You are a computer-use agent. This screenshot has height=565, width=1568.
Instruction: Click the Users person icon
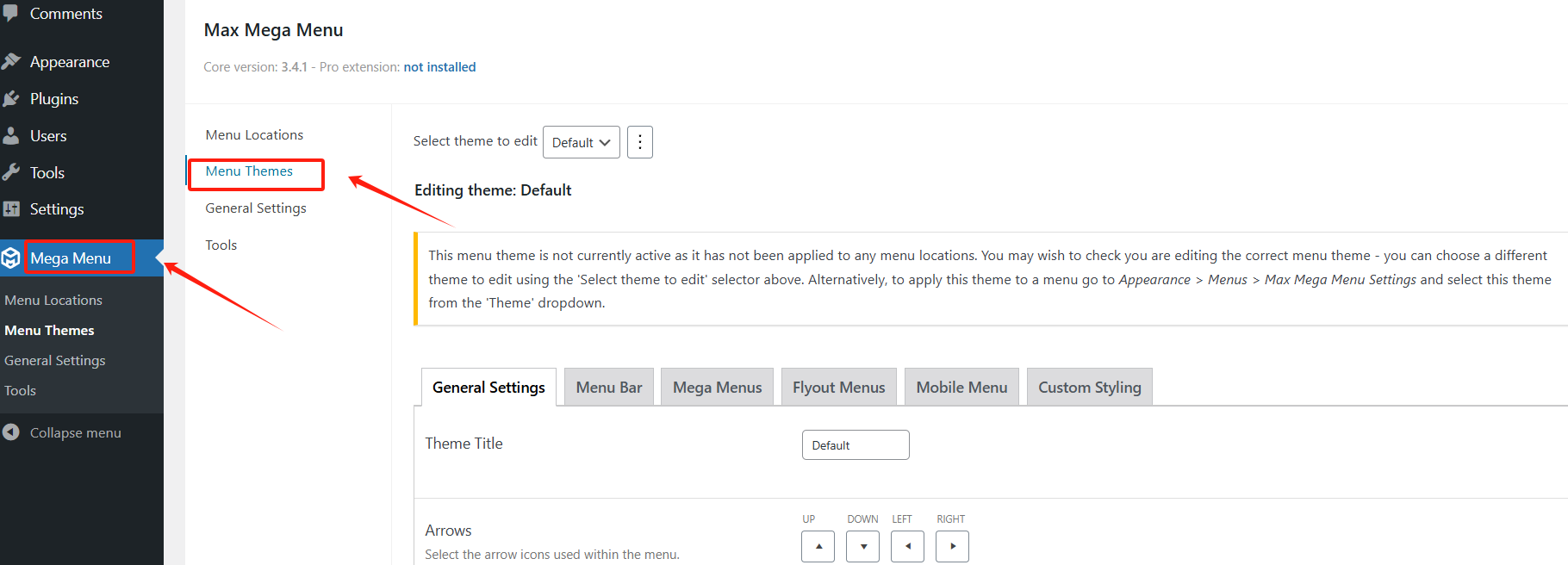pyautogui.click(x=11, y=136)
